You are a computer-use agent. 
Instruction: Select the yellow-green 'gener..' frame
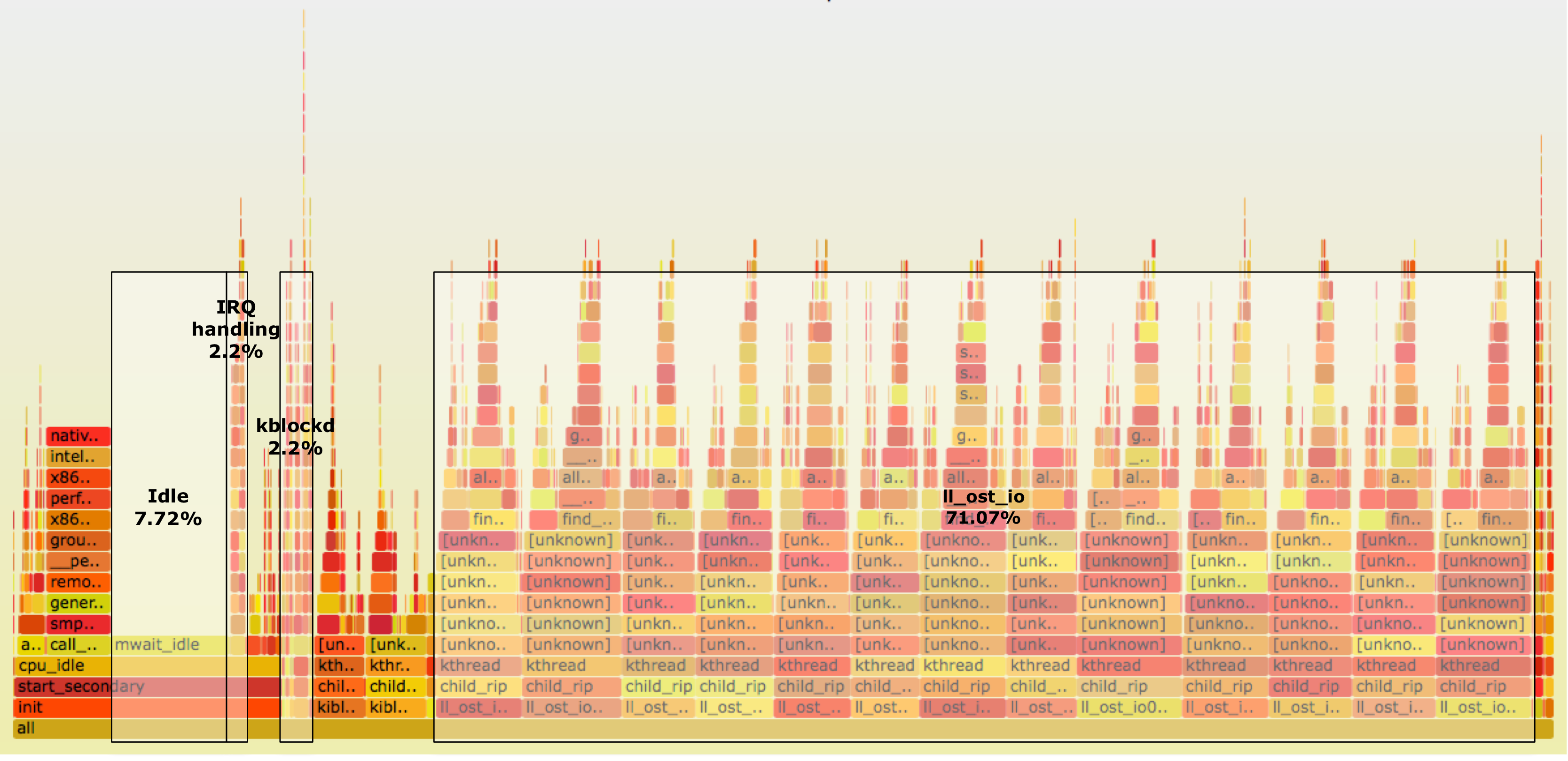pos(78,604)
